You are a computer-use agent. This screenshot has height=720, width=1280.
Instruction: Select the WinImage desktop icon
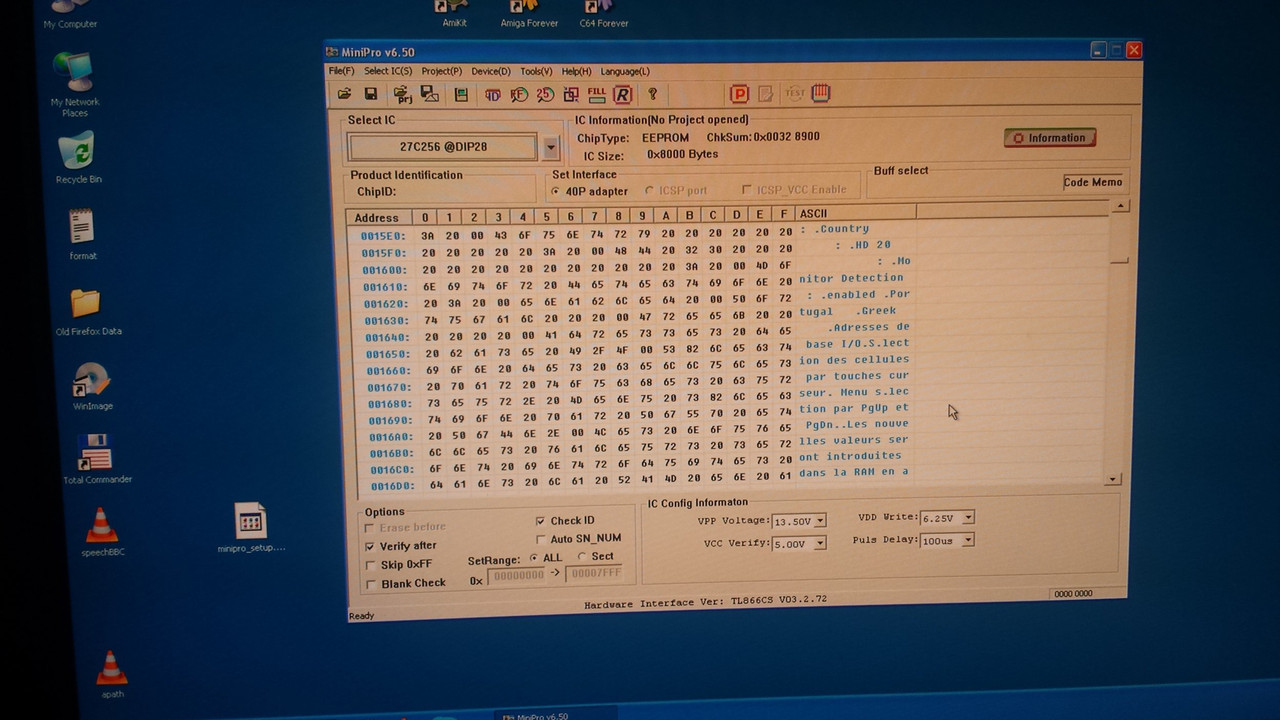click(x=93, y=387)
